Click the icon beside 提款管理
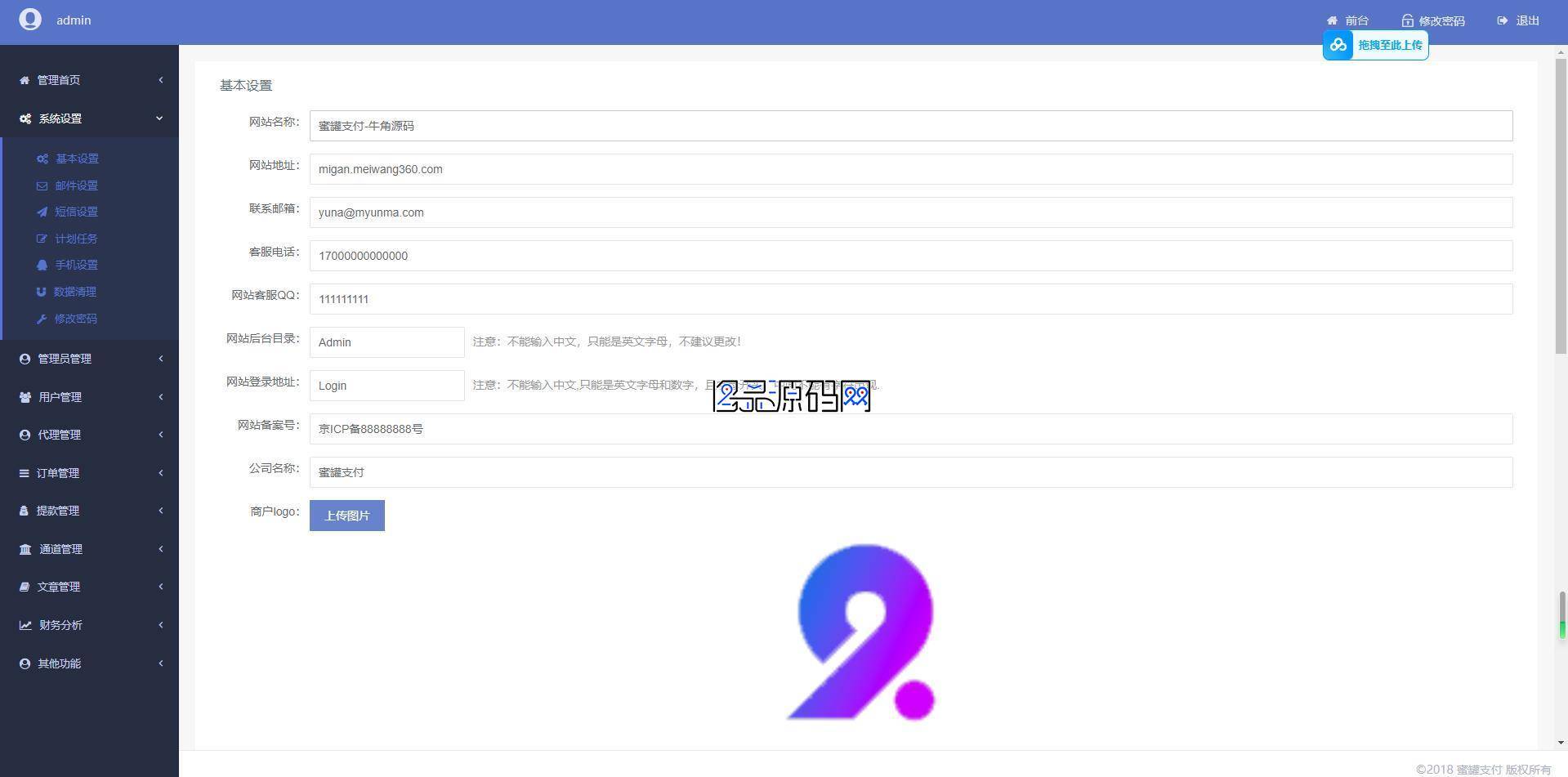 tap(24, 511)
